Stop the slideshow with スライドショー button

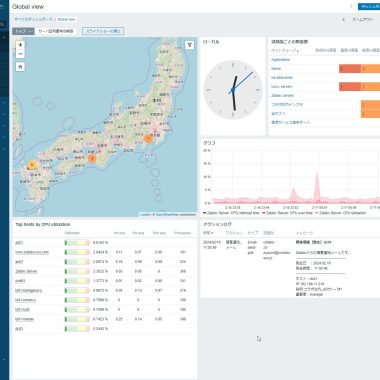tap(103, 31)
